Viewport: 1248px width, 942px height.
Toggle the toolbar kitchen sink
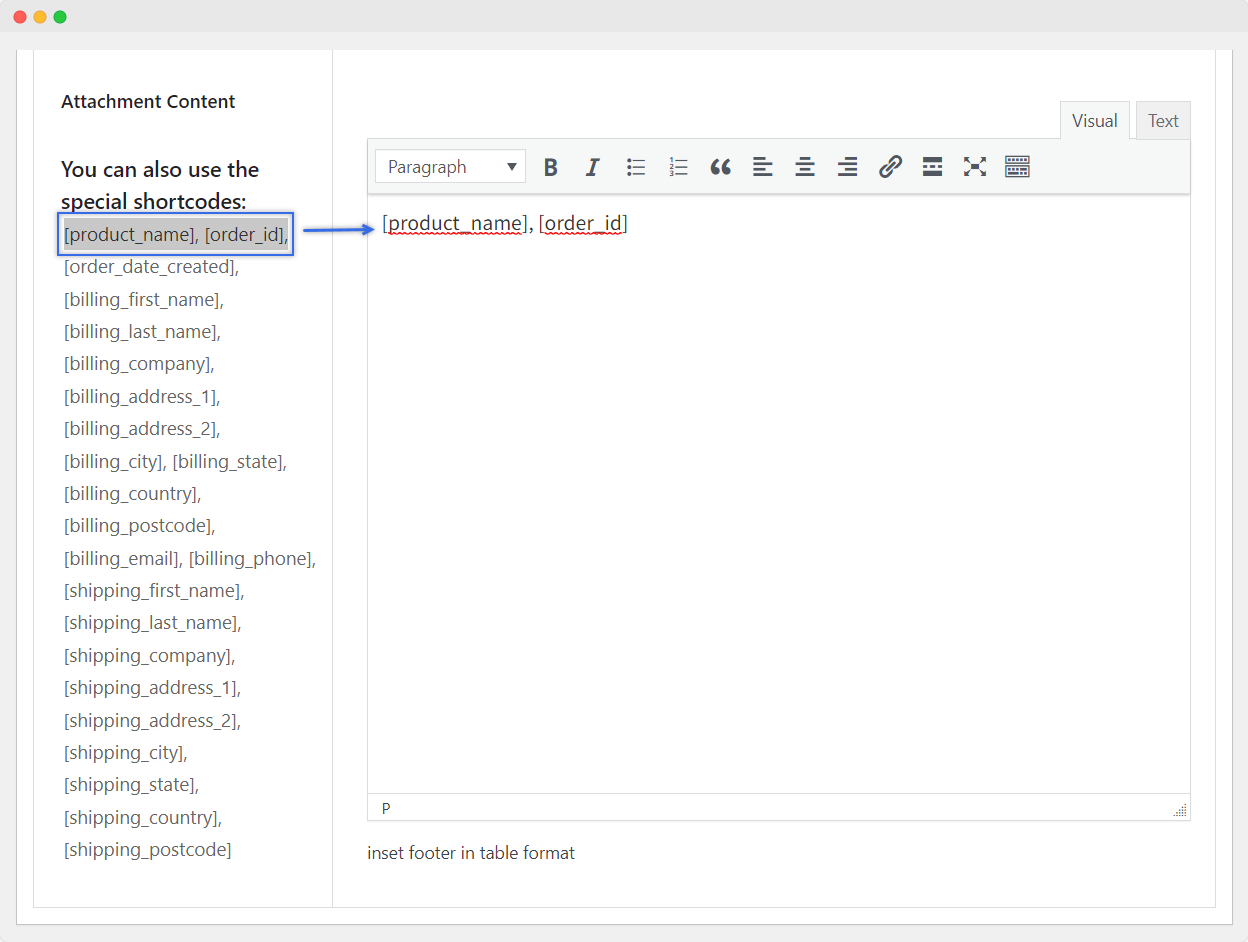point(1017,167)
